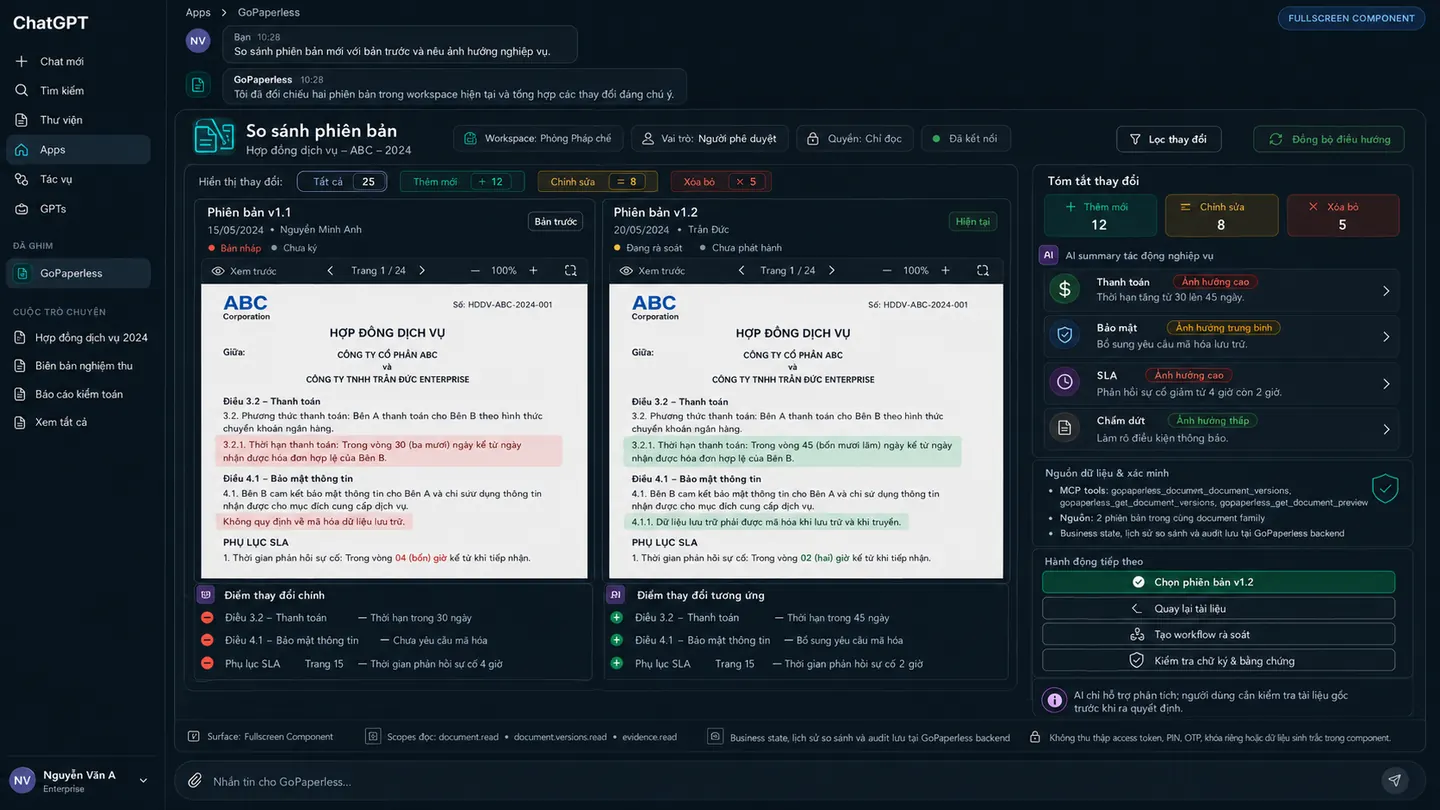Click the clock icon for SLA
Image resolution: width=1440 pixels, height=810 pixels.
pyautogui.click(x=1064, y=383)
